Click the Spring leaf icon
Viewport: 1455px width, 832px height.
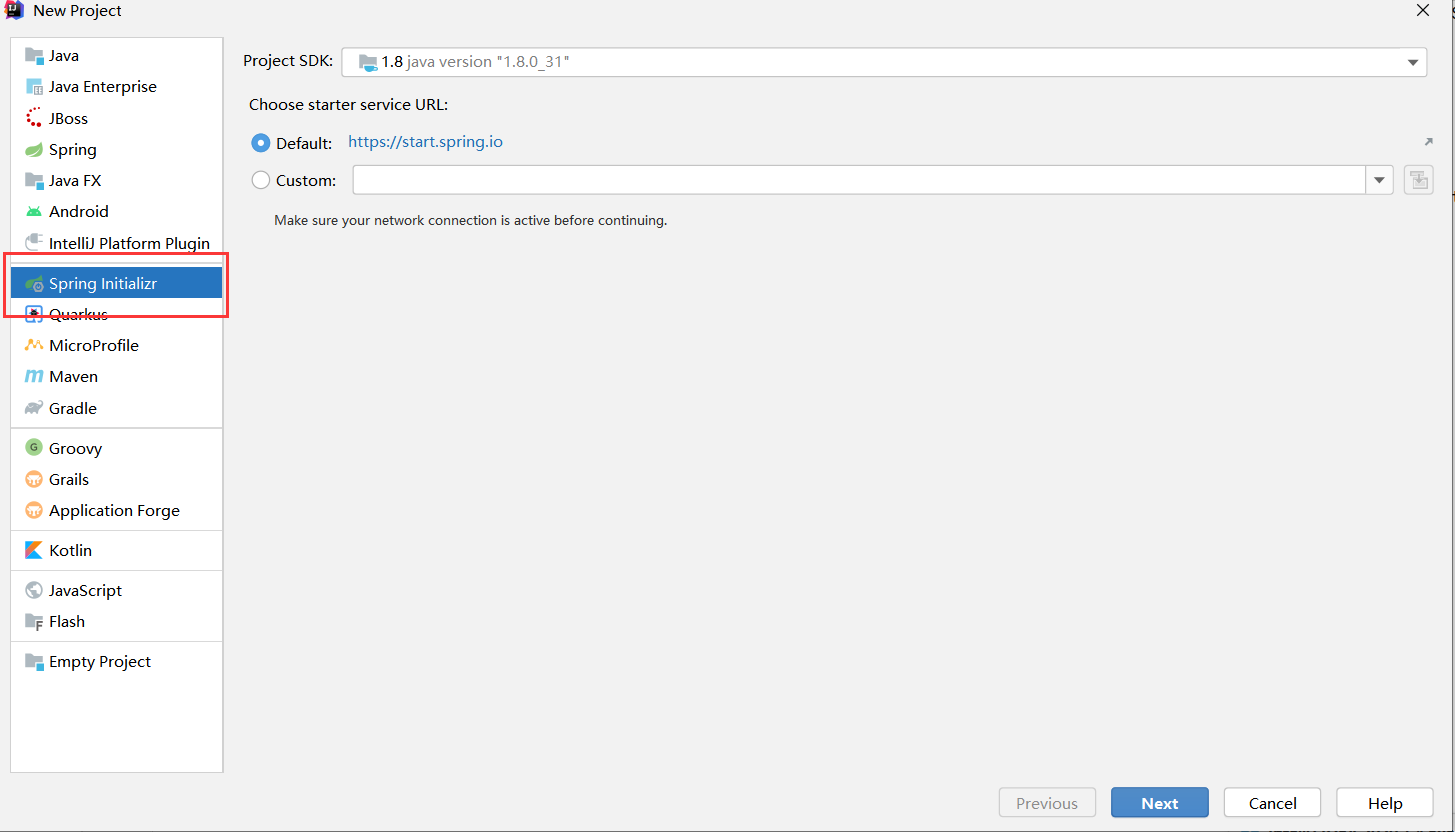pos(34,150)
